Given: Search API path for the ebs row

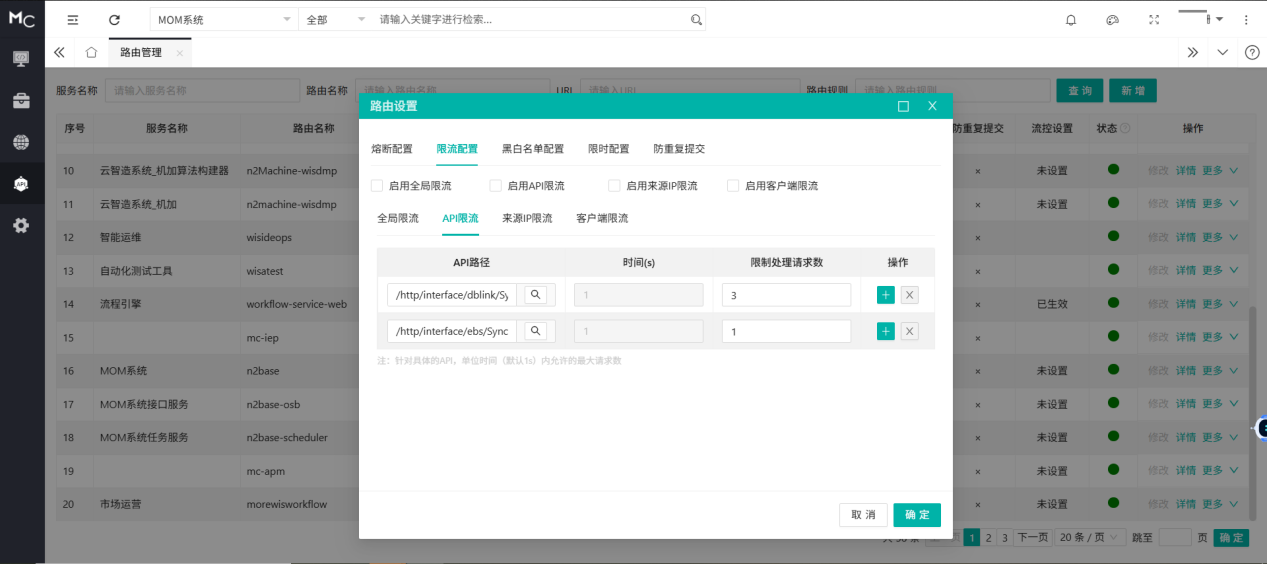Looking at the screenshot, I should point(536,331).
